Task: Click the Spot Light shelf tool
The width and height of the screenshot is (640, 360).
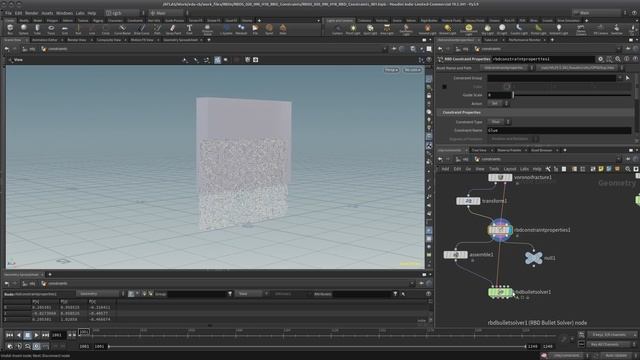Action: click(370, 29)
